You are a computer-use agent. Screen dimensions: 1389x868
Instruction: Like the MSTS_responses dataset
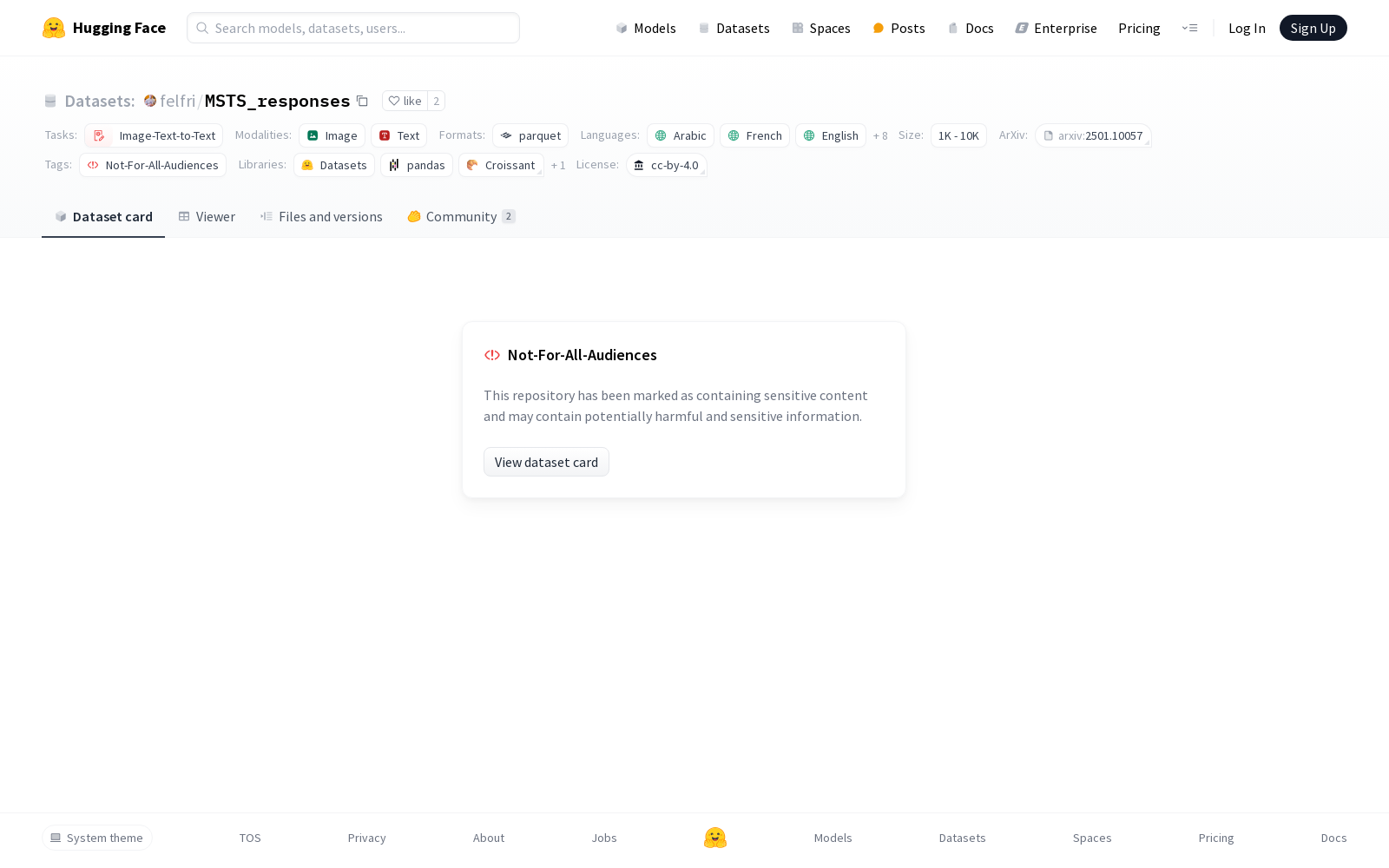405,101
